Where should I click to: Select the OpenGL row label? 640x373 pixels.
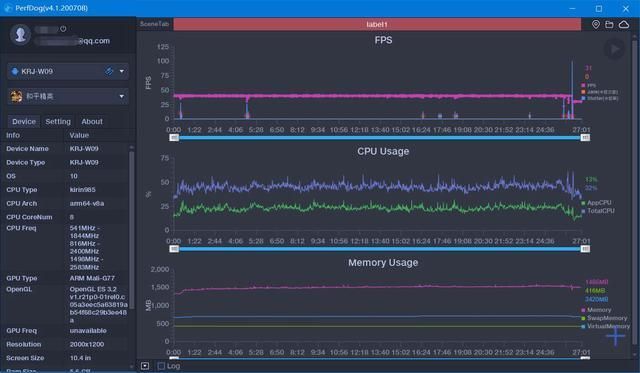(19, 289)
